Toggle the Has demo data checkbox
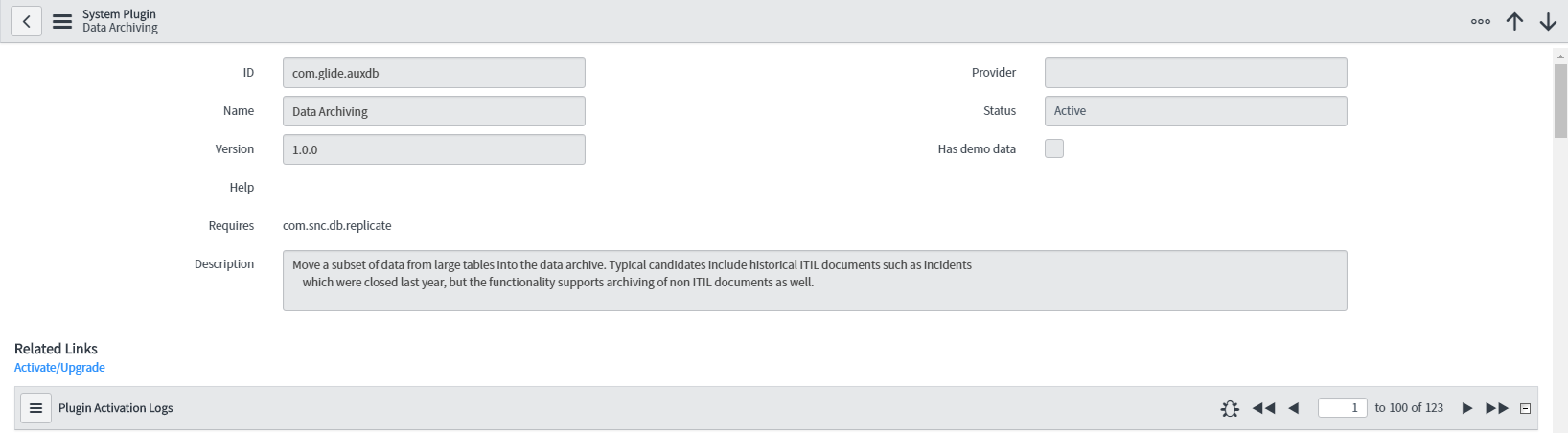Screen dimensions: 1568x433 [x=1054, y=148]
